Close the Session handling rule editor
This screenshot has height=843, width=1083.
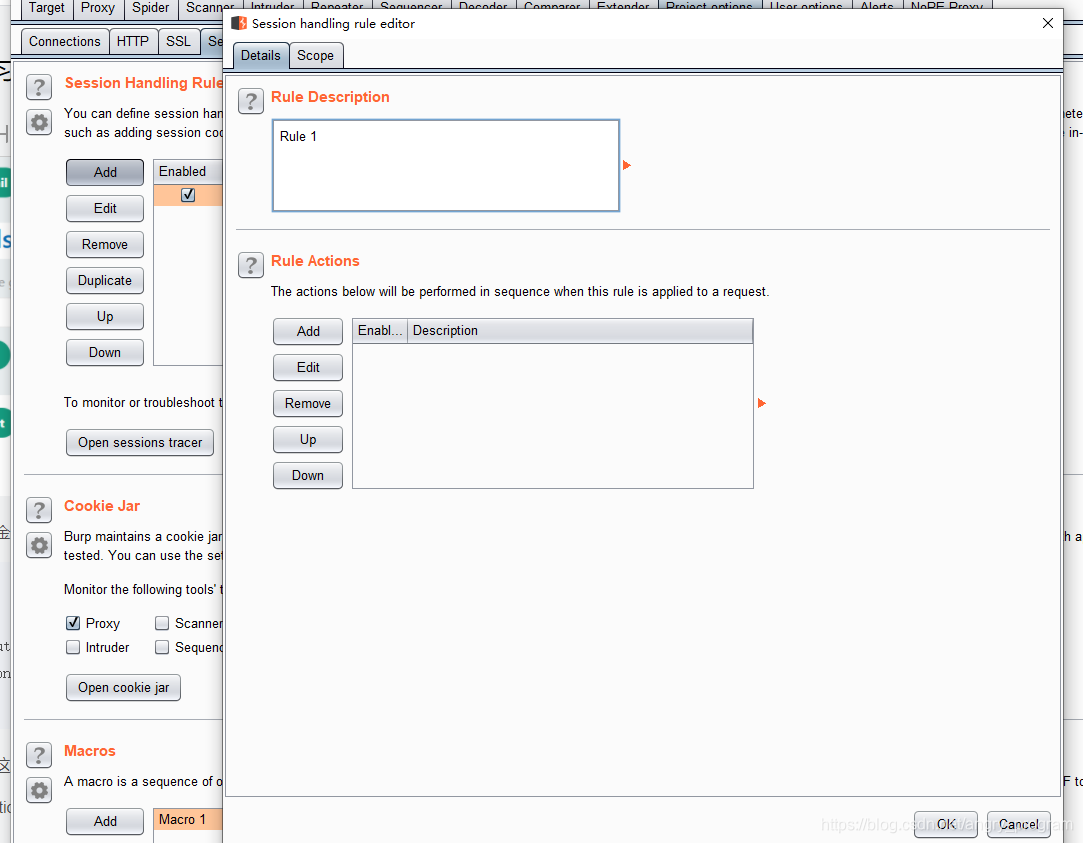[x=1048, y=23]
